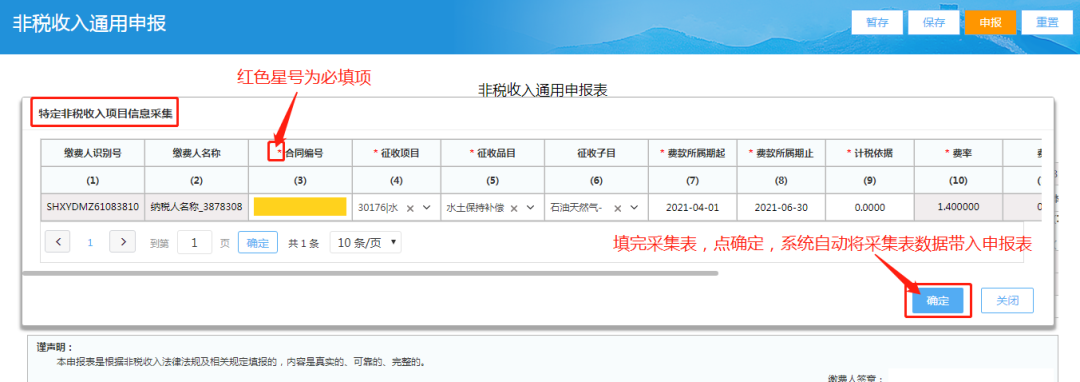Clear the 征收品目 value with its X

coord(514,208)
